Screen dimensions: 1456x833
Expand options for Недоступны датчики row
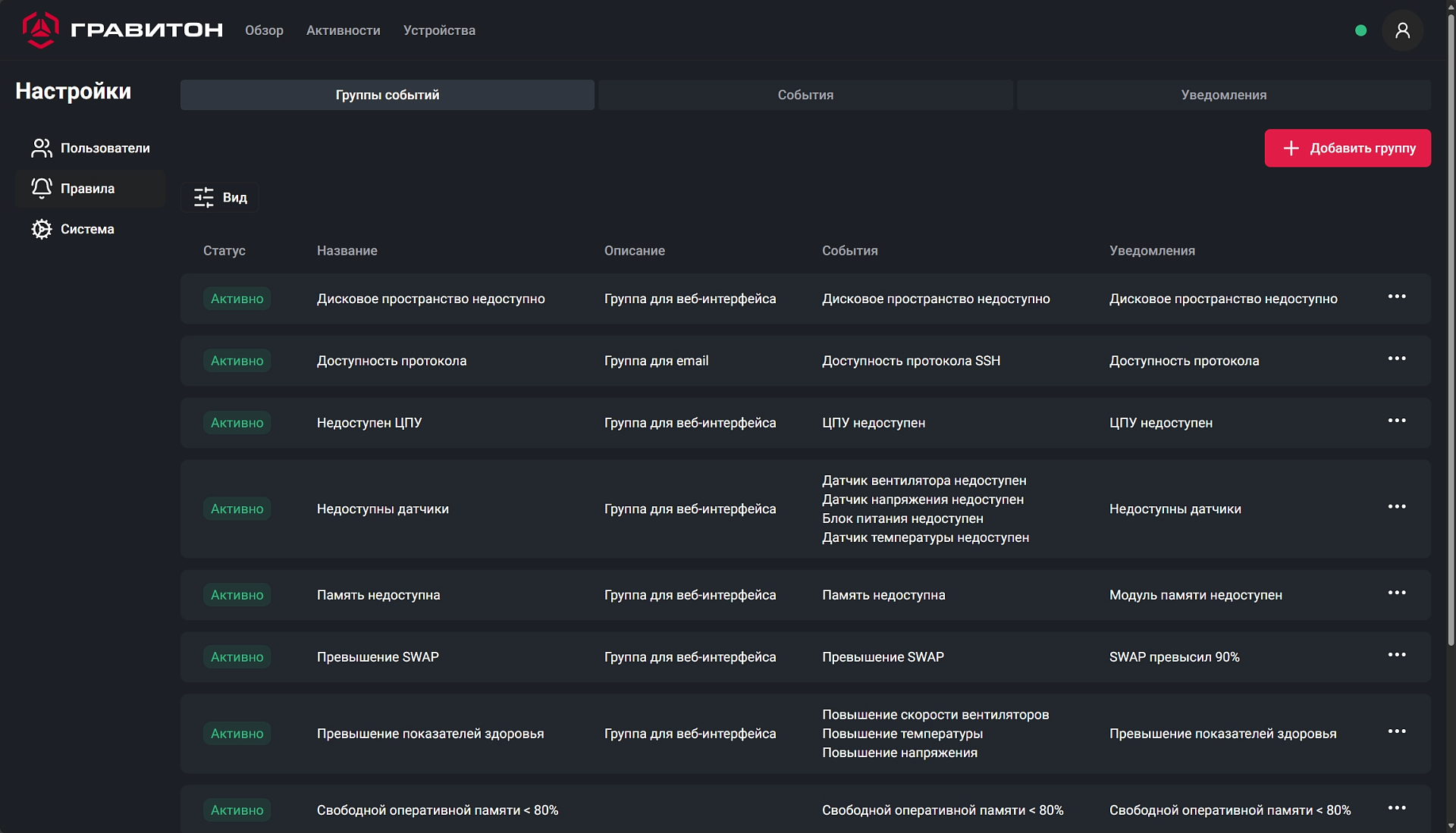click(1397, 506)
